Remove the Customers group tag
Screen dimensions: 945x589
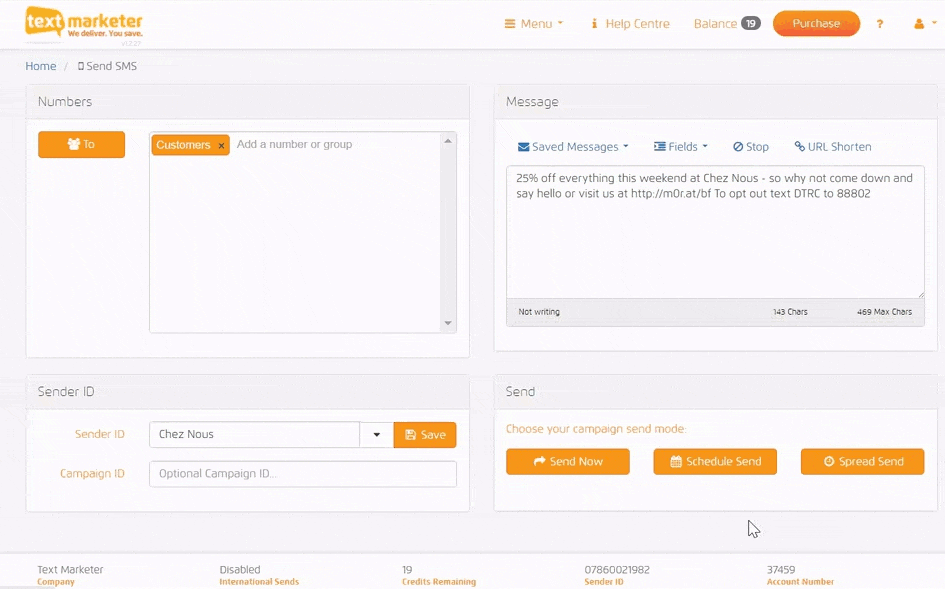(221, 146)
